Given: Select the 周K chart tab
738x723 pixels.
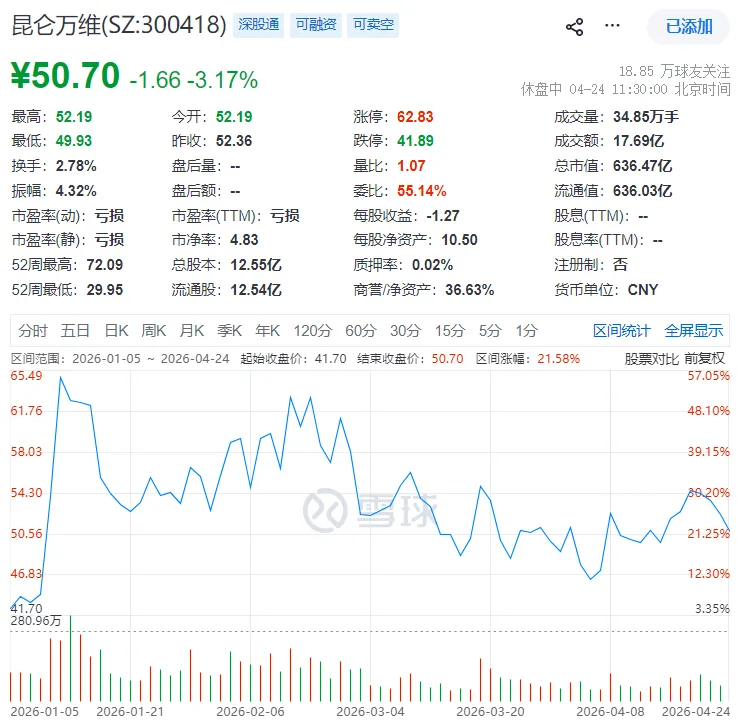Looking at the screenshot, I should pyautogui.click(x=153, y=331).
